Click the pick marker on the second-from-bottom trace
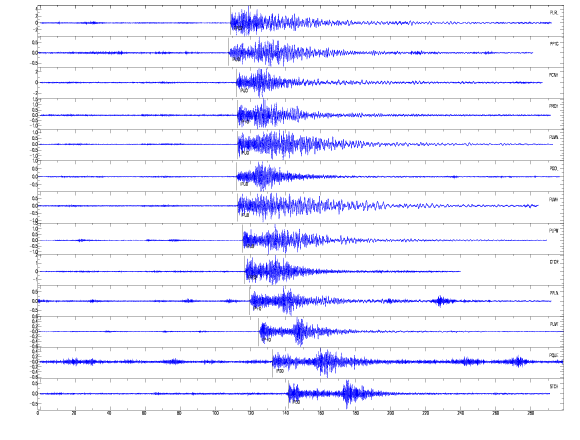Viewport: 580px width, 440px height. click(273, 363)
